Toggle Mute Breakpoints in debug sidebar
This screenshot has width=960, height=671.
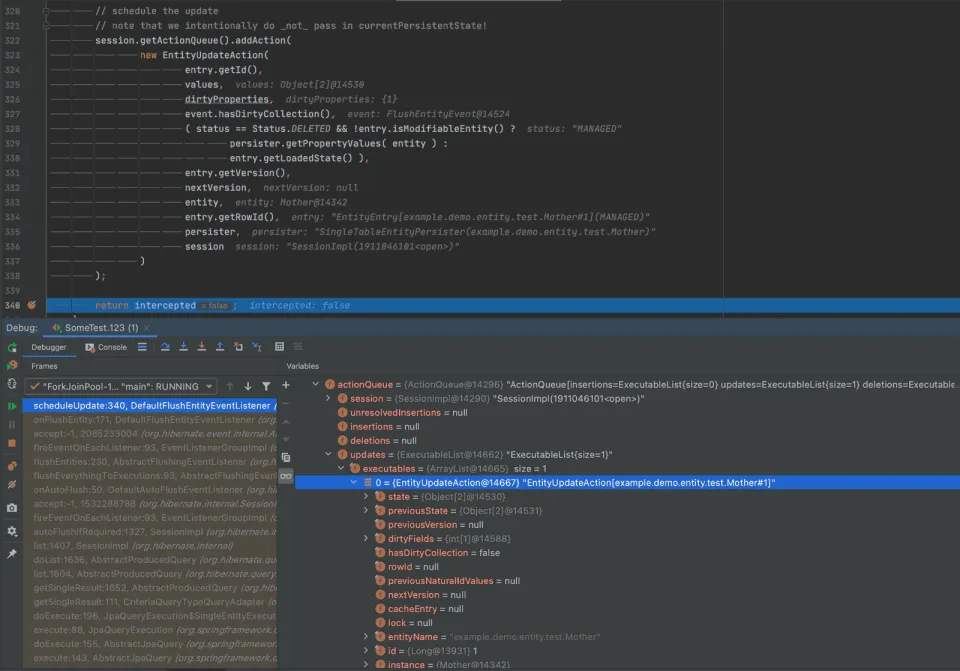(x=12, y=484)
